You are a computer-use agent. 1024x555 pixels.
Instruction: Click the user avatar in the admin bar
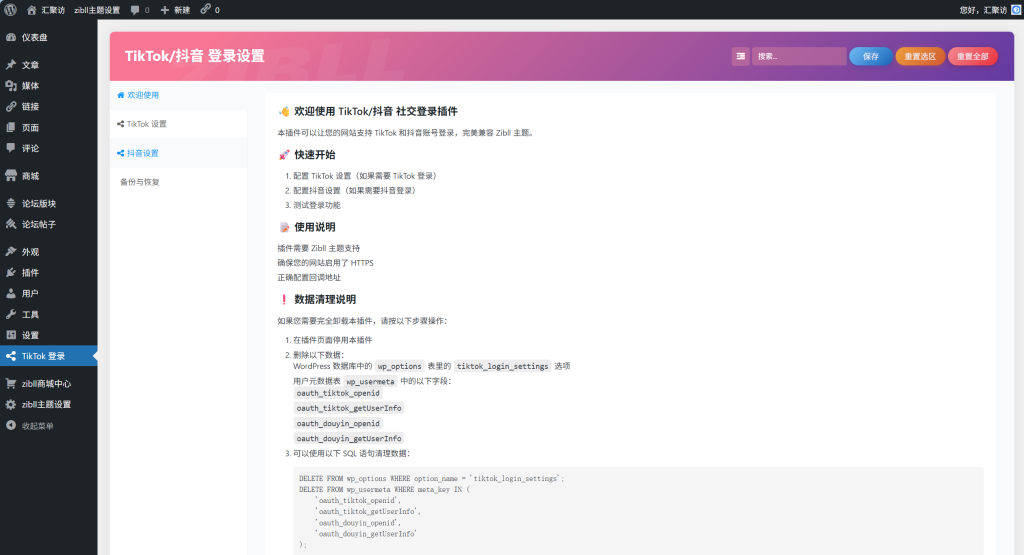tap(1016, 10)
